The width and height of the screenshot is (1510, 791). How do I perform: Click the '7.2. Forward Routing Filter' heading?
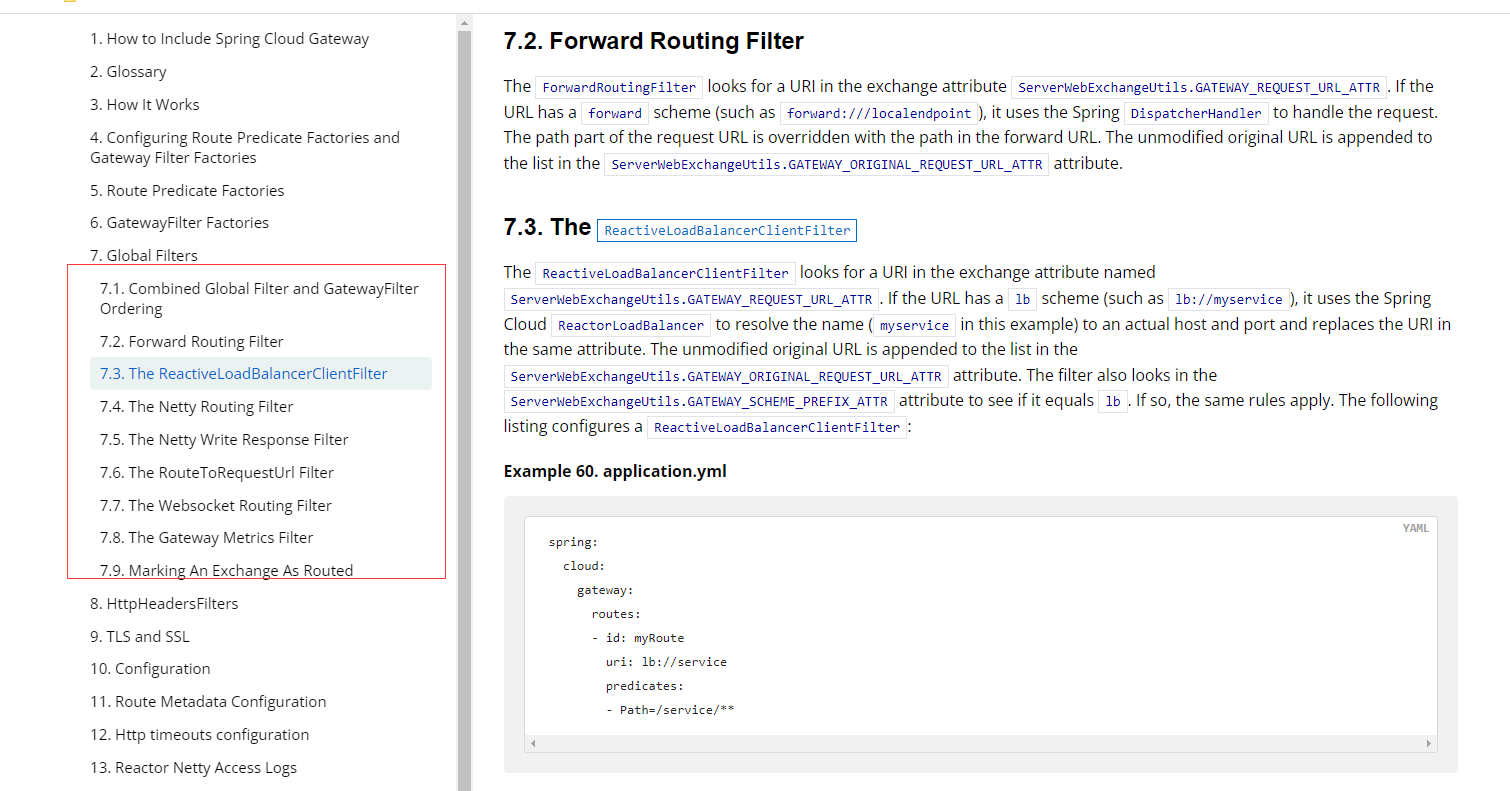pos(654,41)
